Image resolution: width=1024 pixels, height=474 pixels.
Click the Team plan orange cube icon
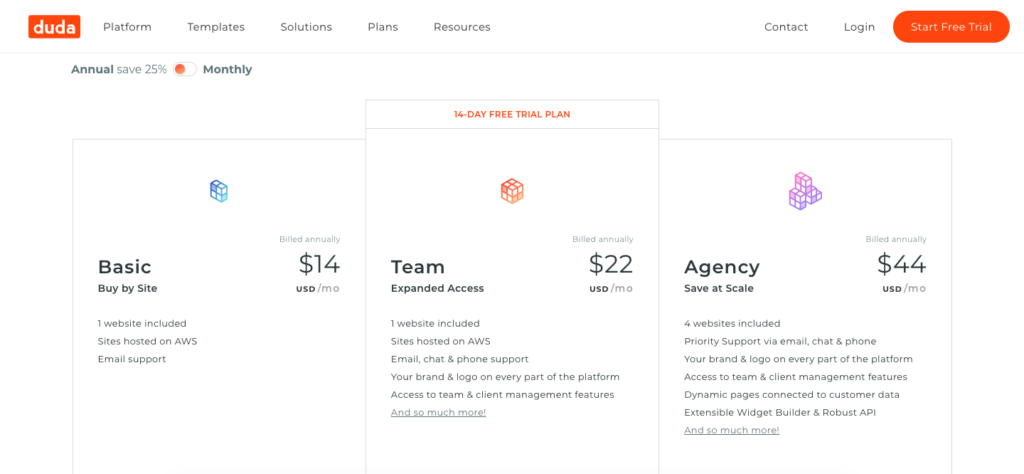click(x=512, y=191)
